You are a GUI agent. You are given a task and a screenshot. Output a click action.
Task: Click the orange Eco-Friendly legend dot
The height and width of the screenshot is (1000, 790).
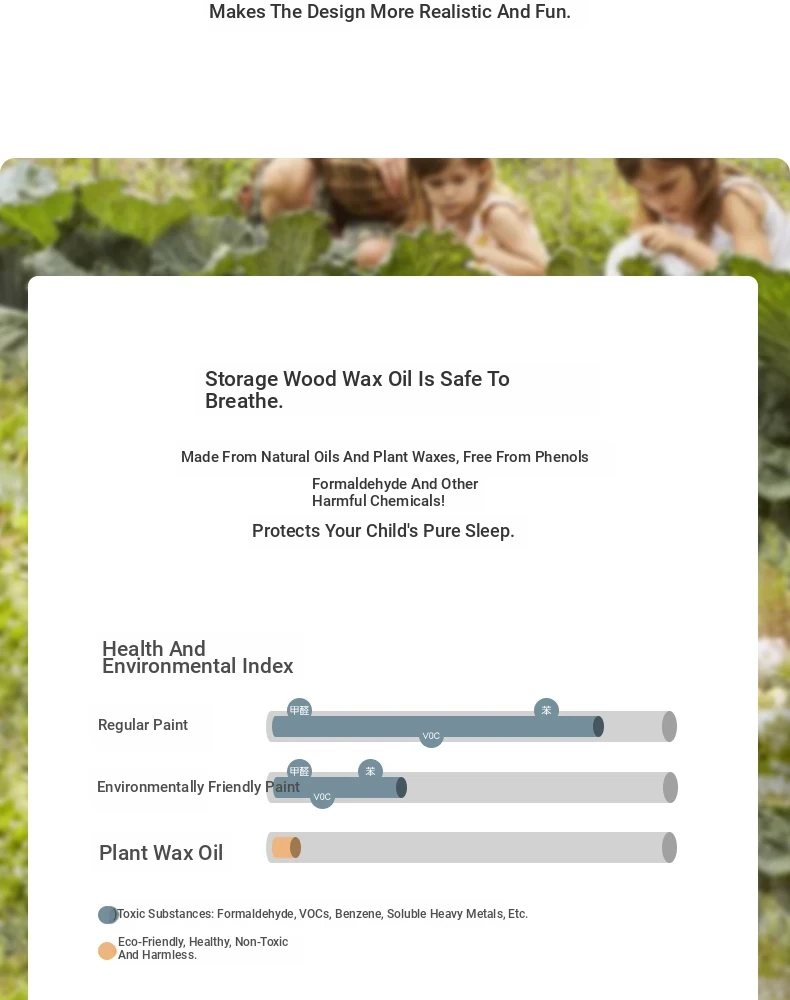pos(107,951)
